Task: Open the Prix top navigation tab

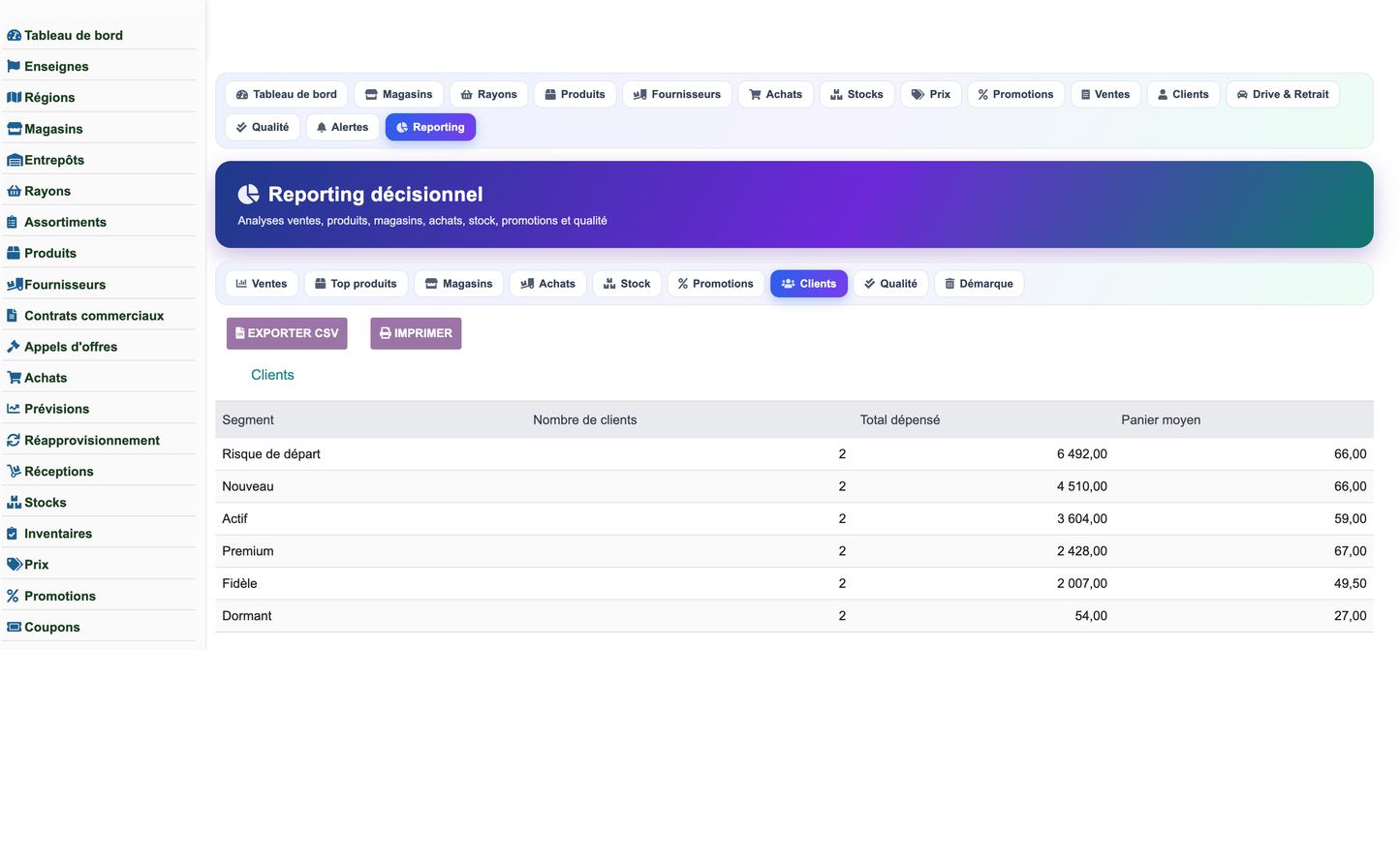Action: tap(931, 95)
